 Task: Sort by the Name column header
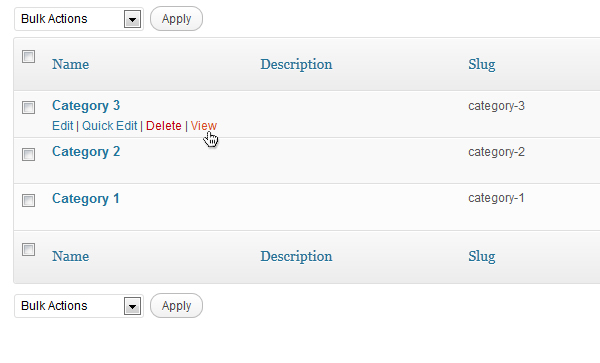pos(70,64)
